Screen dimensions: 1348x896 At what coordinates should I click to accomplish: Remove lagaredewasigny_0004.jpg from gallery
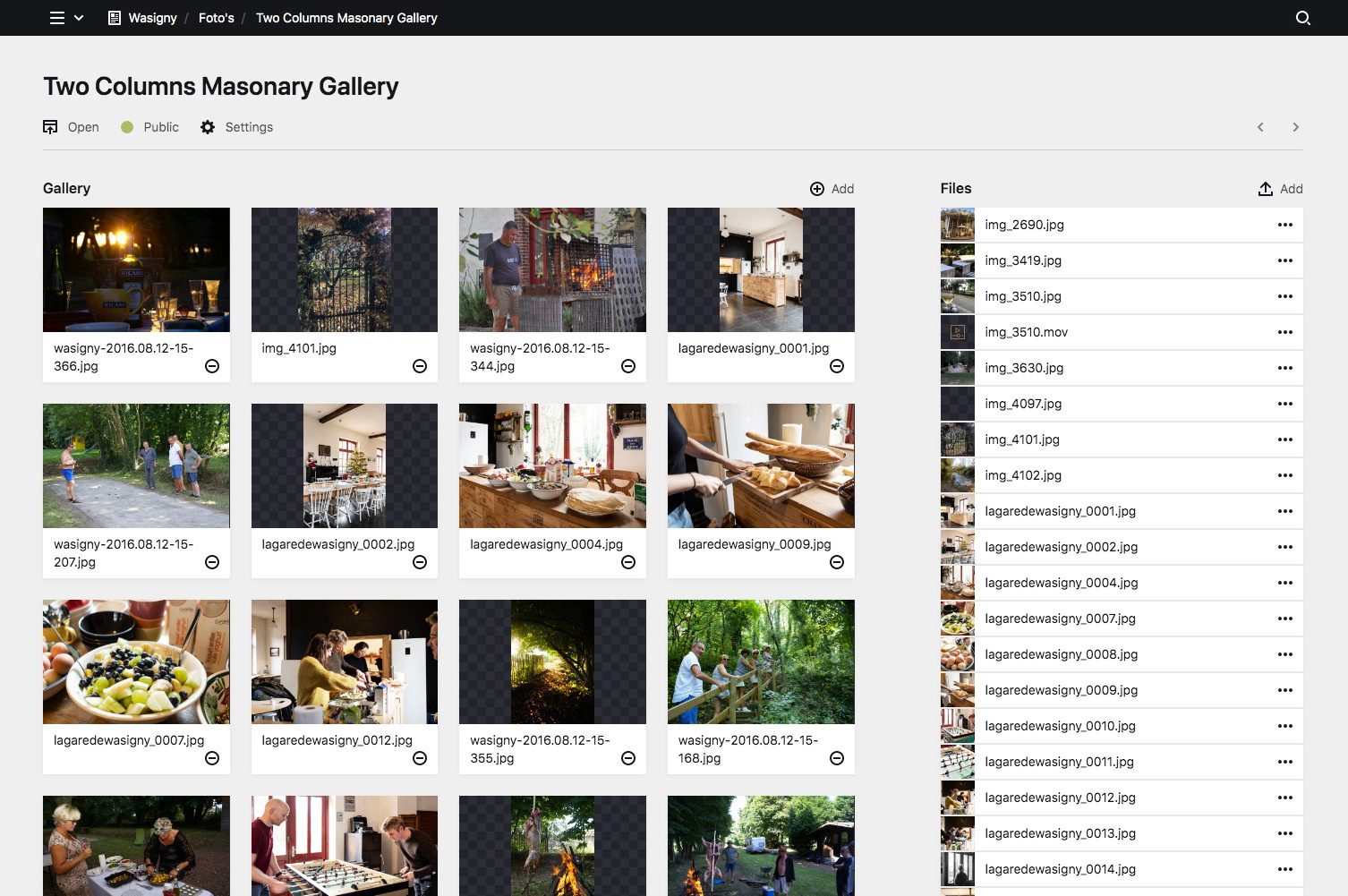(628, 562)
